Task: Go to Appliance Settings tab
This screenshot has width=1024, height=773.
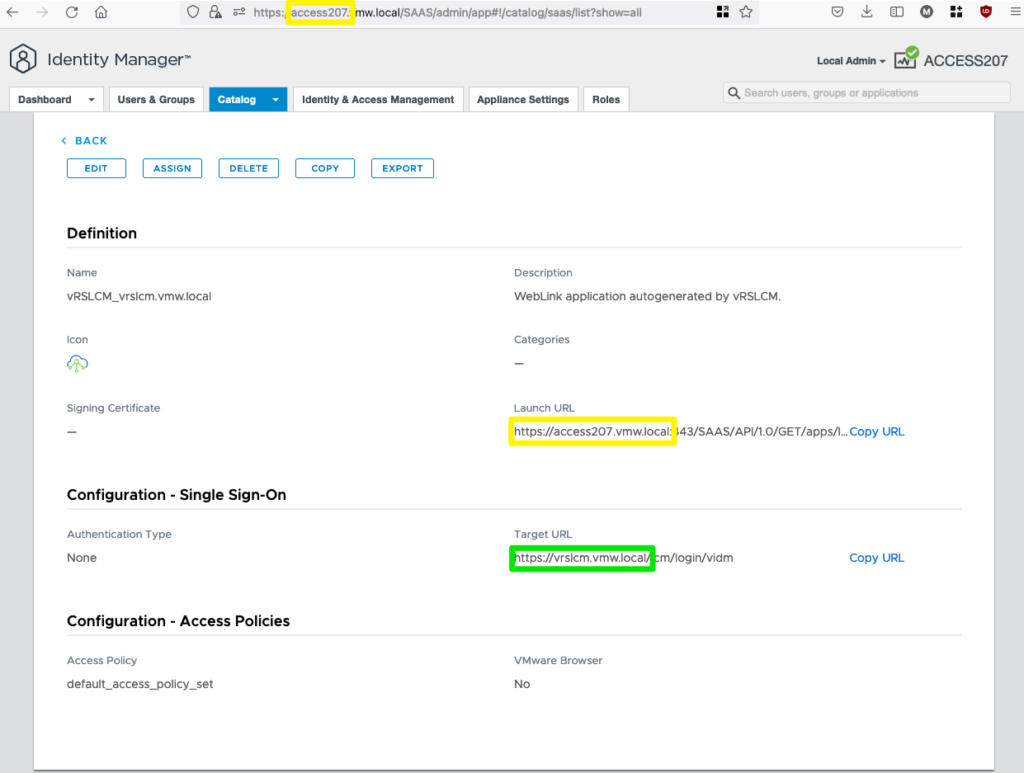Action: point(523,99)
